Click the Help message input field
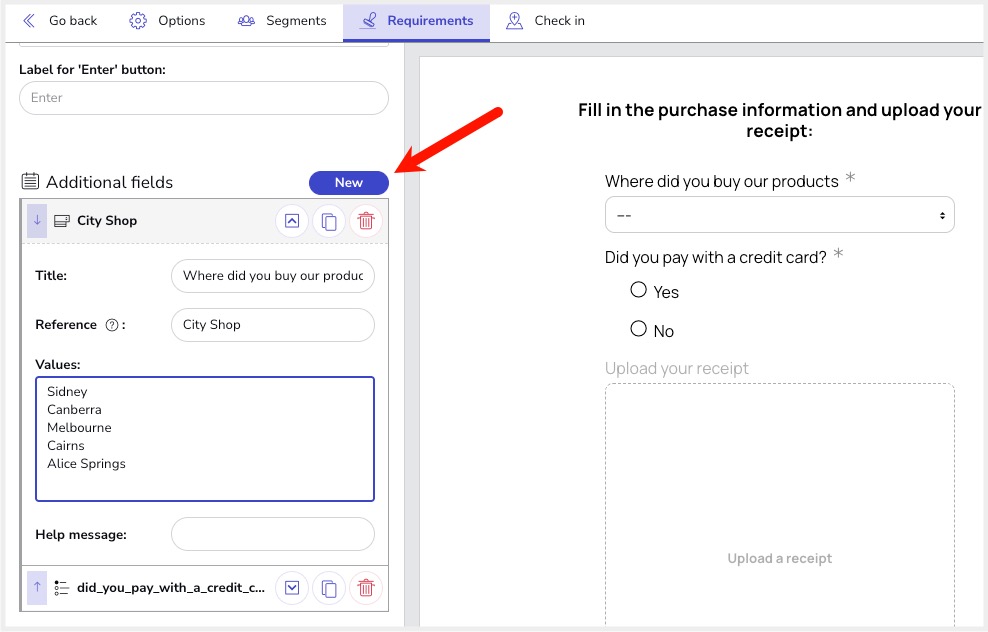 point(272,535)
